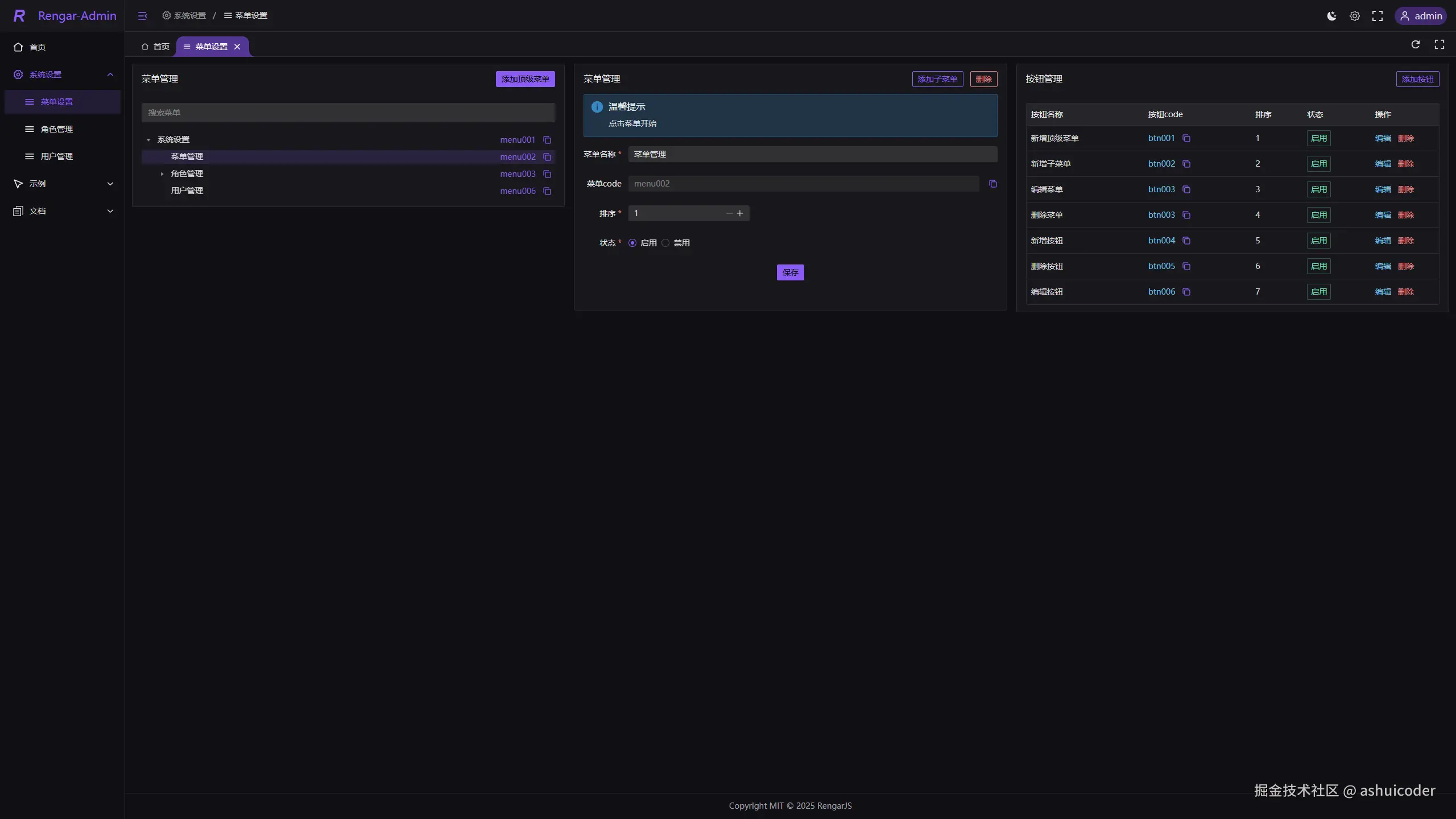
Task: Copy 菜单code field value icon
Action: tap(993, 184)
